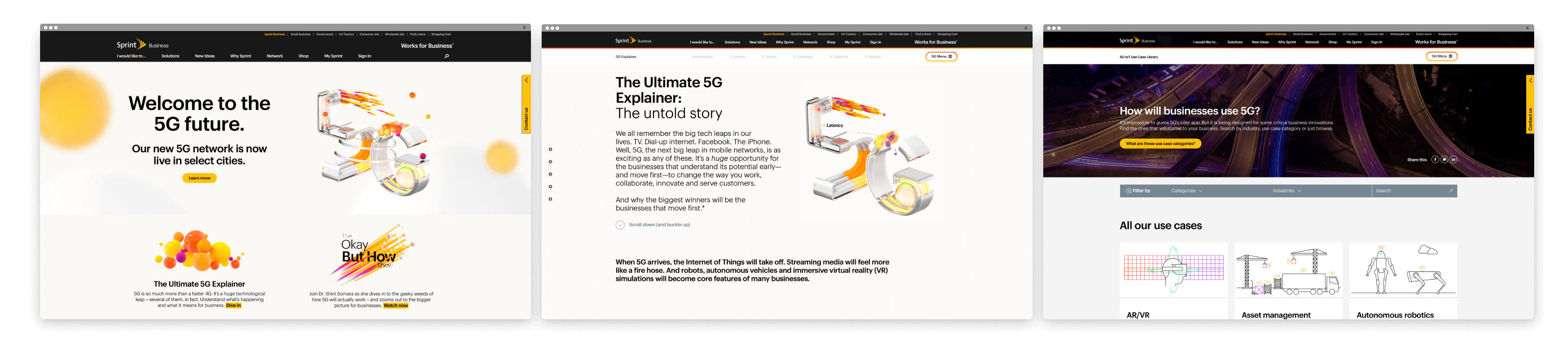The height and width of the screenshot is (353, 1568).
Task: Open the 5G Menu on the use case library page
Action: (1442, 56)
